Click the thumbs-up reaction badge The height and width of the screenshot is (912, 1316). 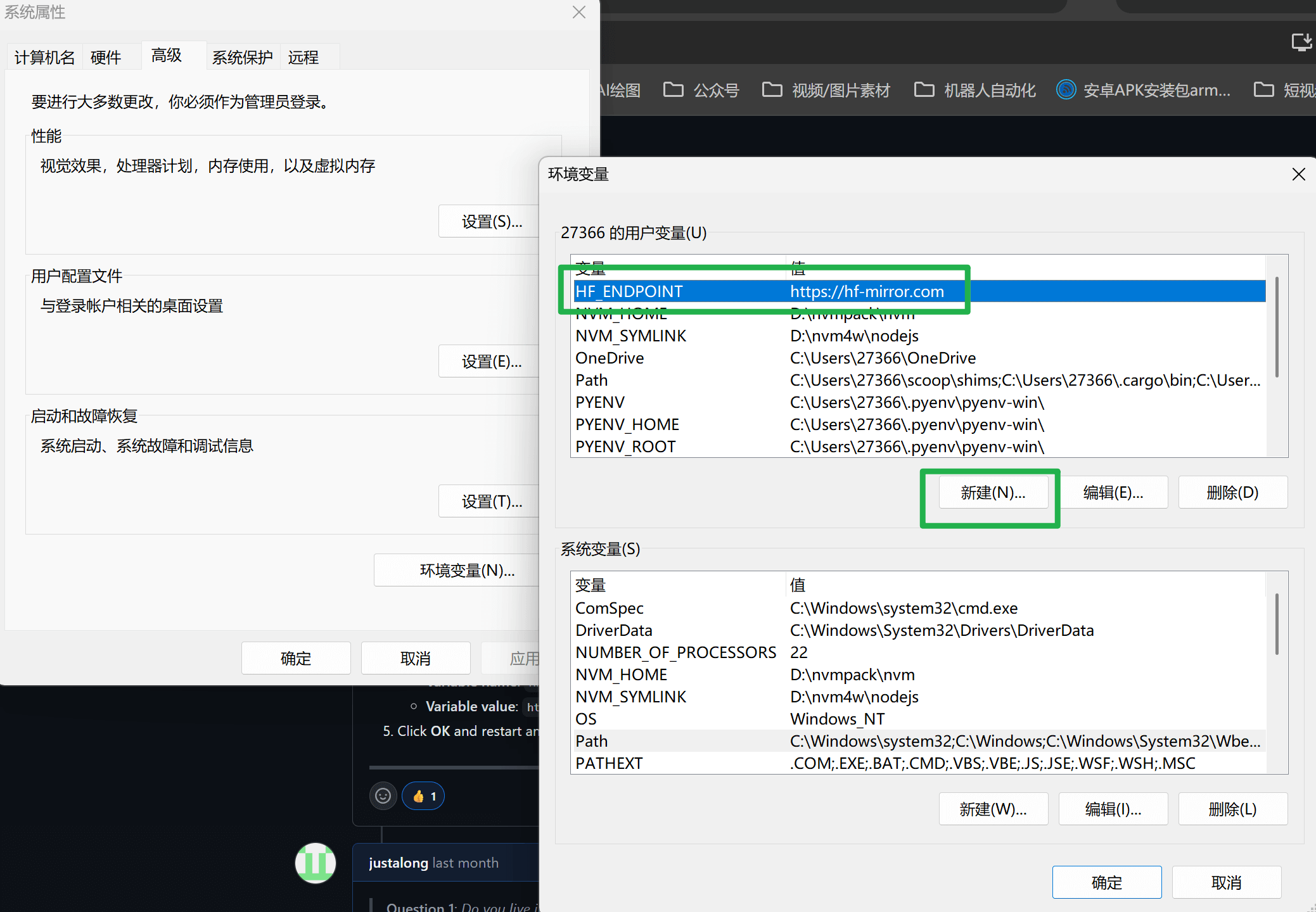pos(423,796)
